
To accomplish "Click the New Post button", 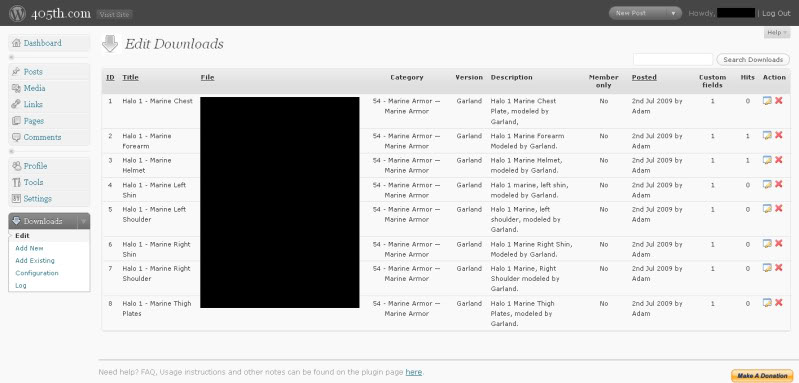I will [638, 13].
